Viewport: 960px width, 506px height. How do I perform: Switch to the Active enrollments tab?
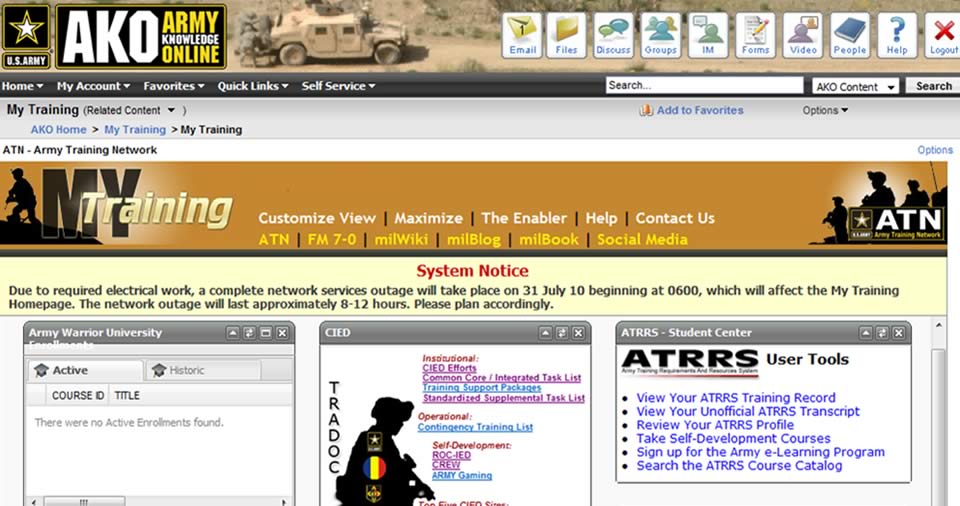[85, 370]
